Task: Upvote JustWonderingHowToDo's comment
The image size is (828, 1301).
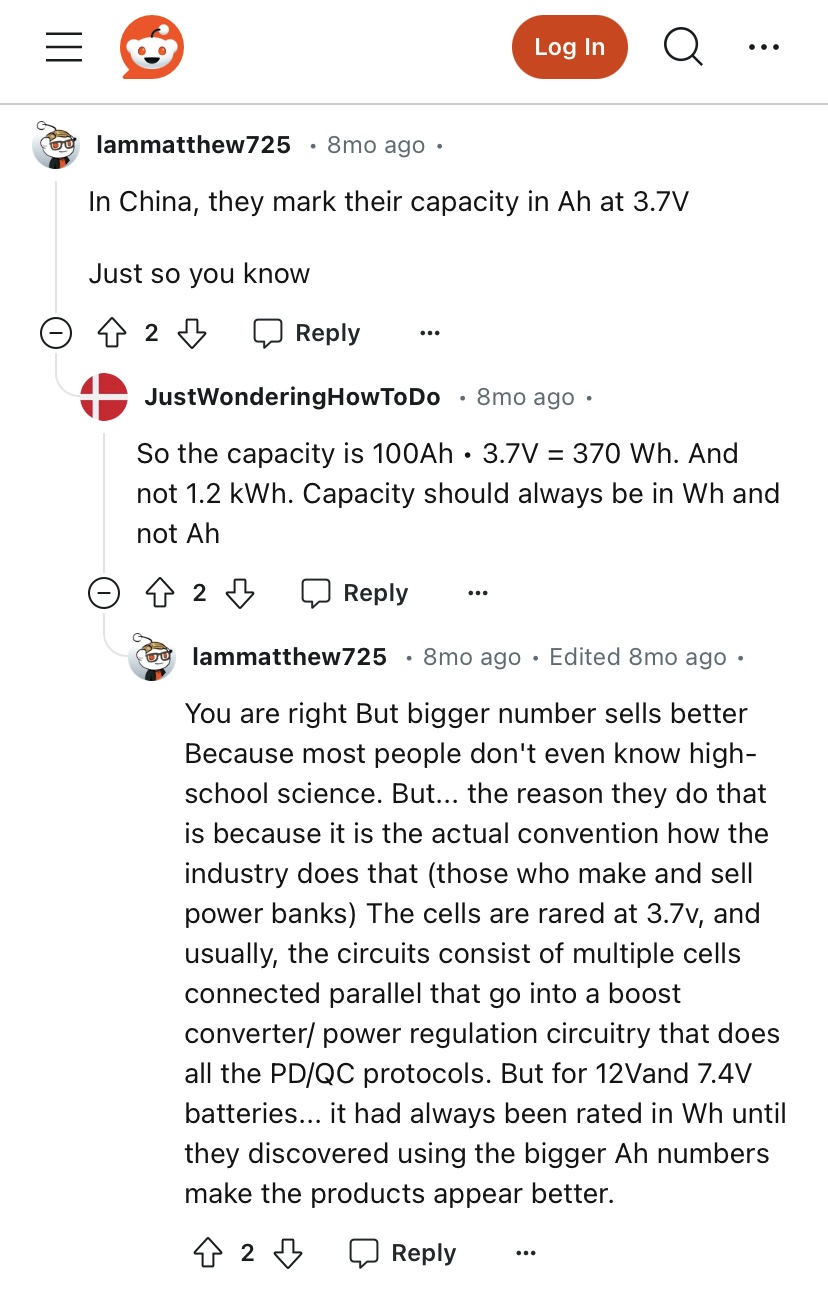Action: pyautogui.click(x=160, y=593)
